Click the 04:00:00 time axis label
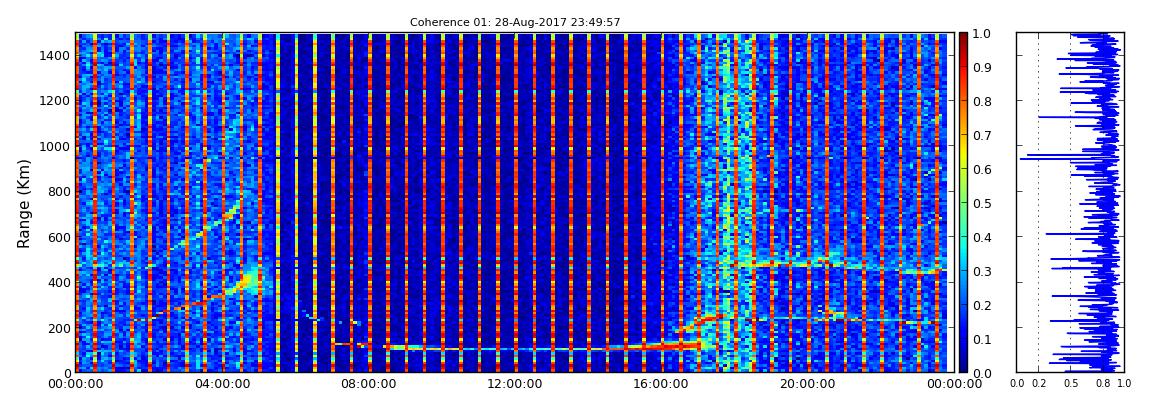This screenshot has height=407, width=1150. [x=221, y=384]
